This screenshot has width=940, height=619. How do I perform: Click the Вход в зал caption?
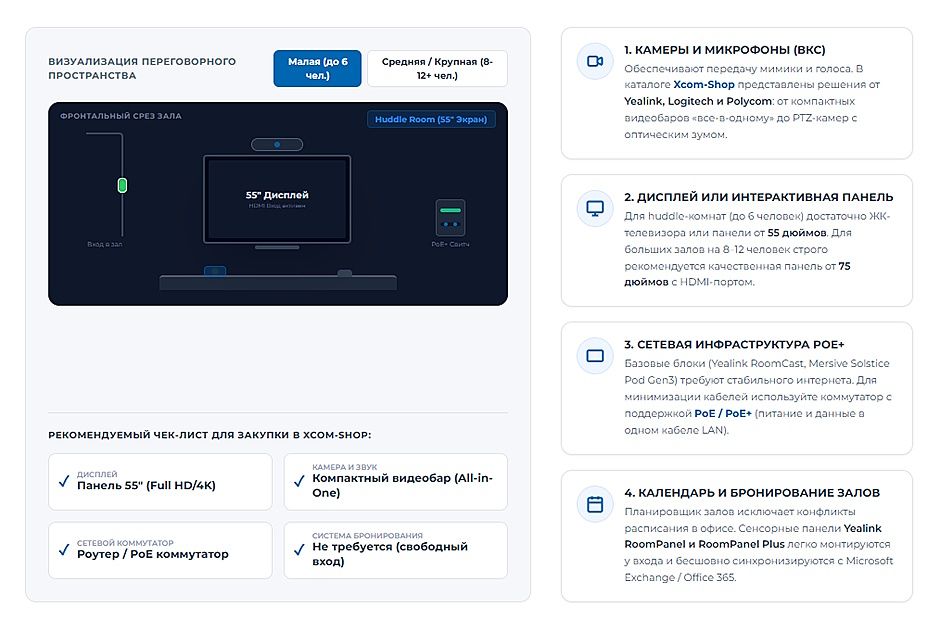(x=105, y=244)
